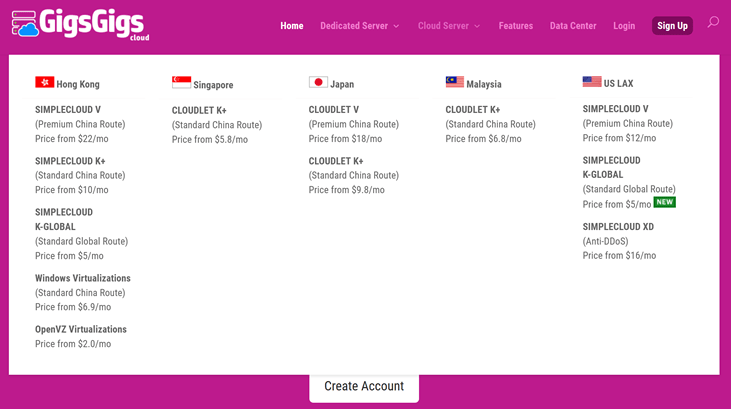Viewport: 731px width, 409px height.
Task: Expand the Dedicated Server chevron
Action: coord(396,27)
